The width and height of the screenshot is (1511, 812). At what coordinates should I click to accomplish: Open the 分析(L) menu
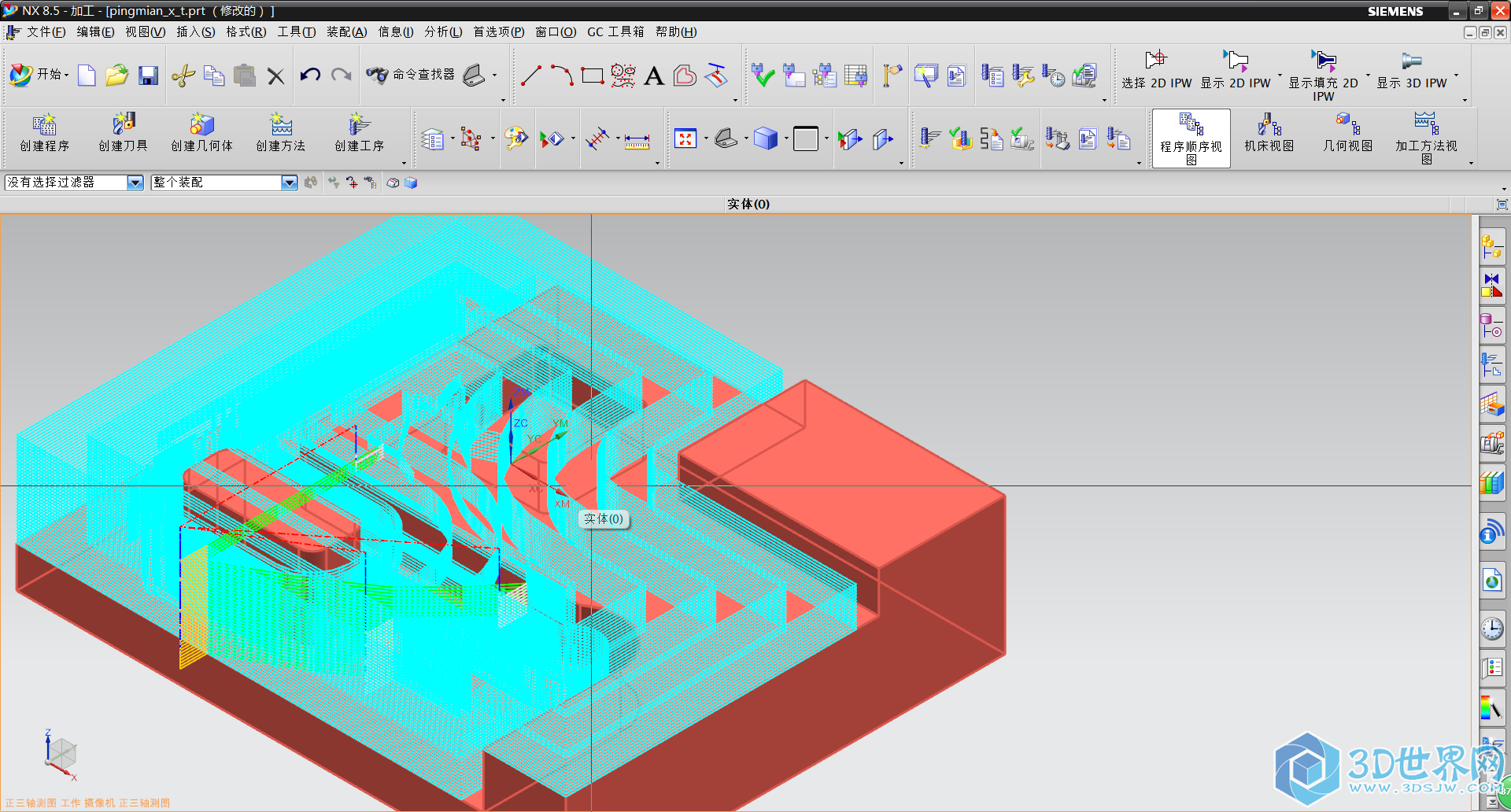click(443, 31)
